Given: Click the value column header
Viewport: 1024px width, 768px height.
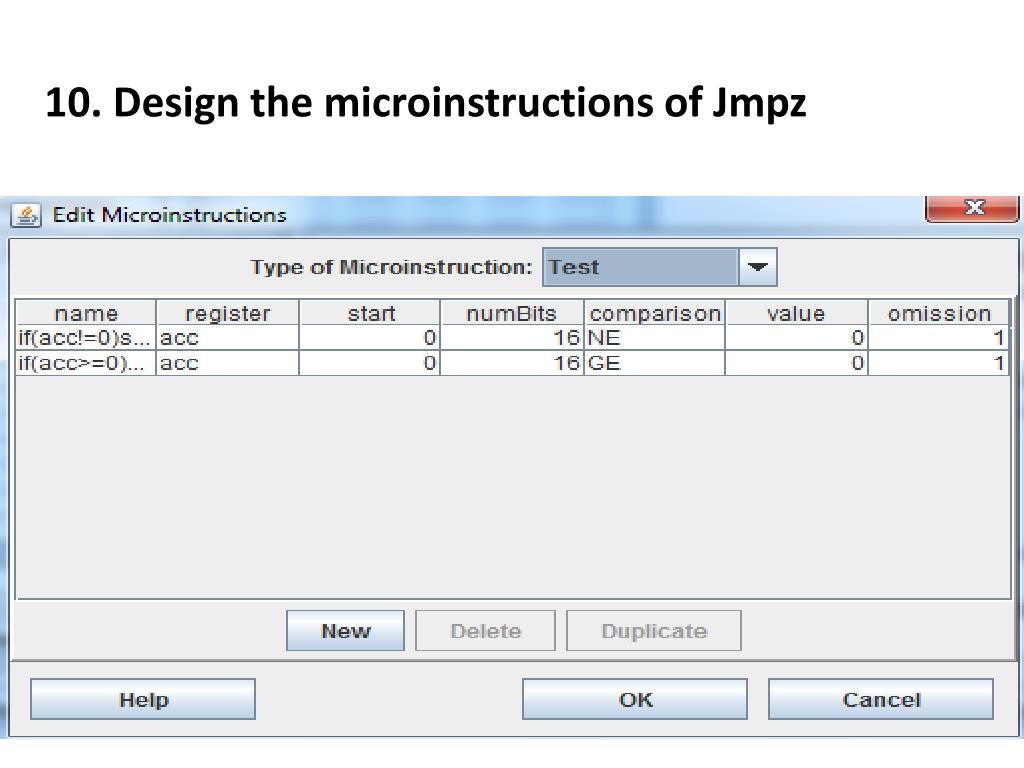Looking at the screenshot, I should point(797,313).
